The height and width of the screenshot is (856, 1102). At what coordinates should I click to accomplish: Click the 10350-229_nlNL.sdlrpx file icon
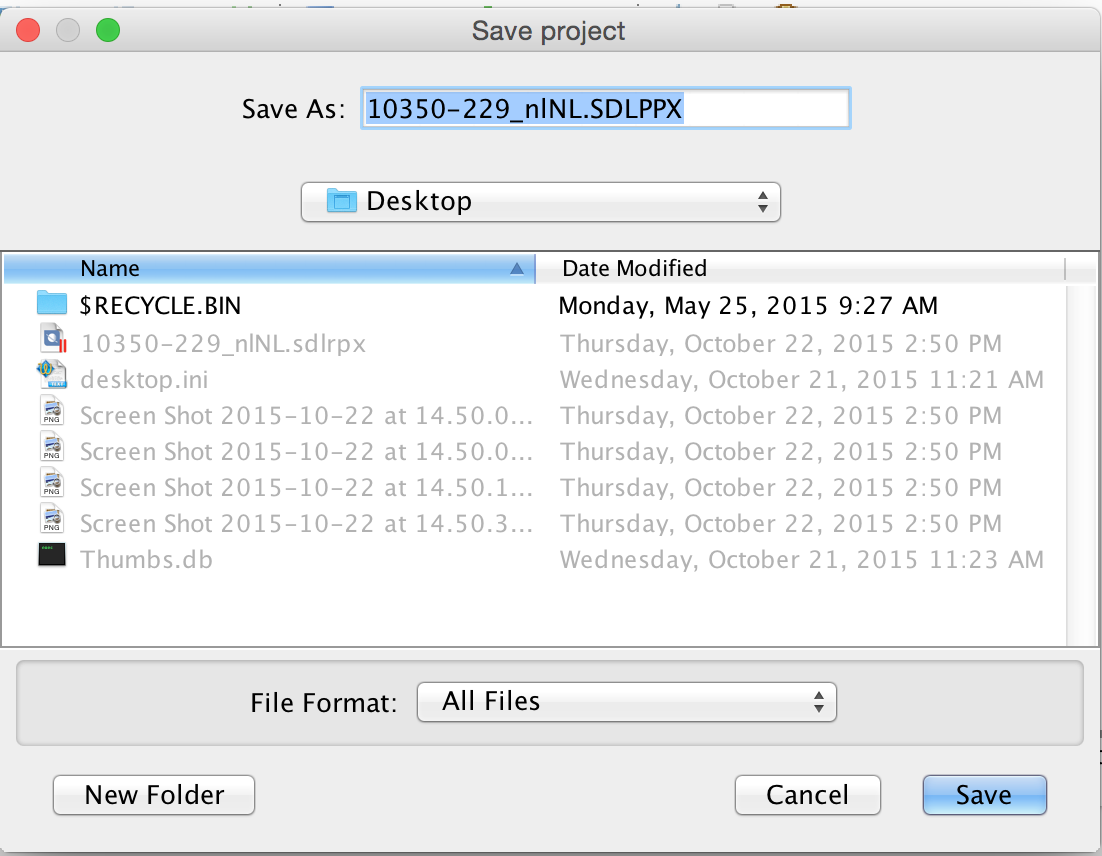pos(51,343)
